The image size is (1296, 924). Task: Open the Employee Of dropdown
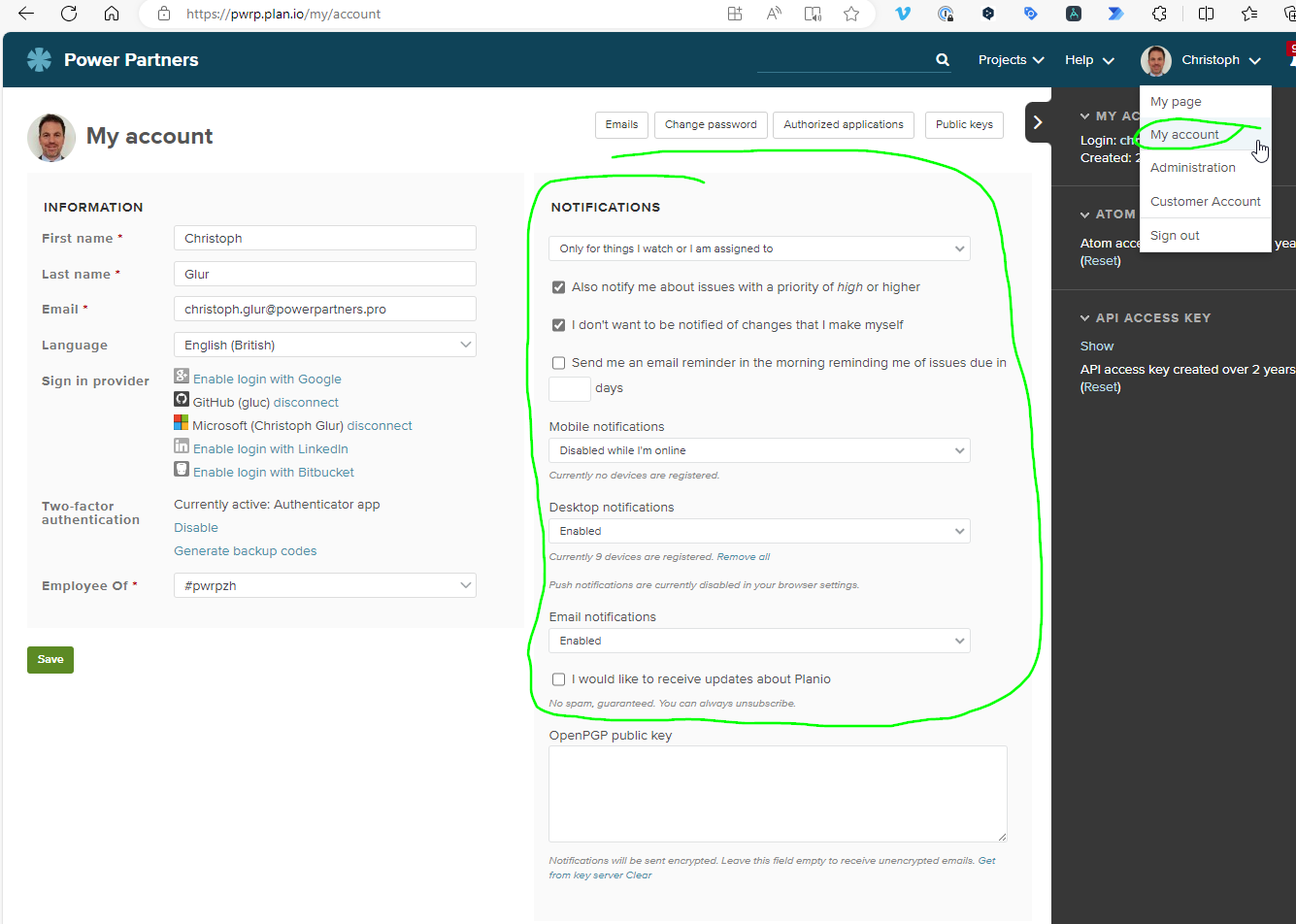325,585
